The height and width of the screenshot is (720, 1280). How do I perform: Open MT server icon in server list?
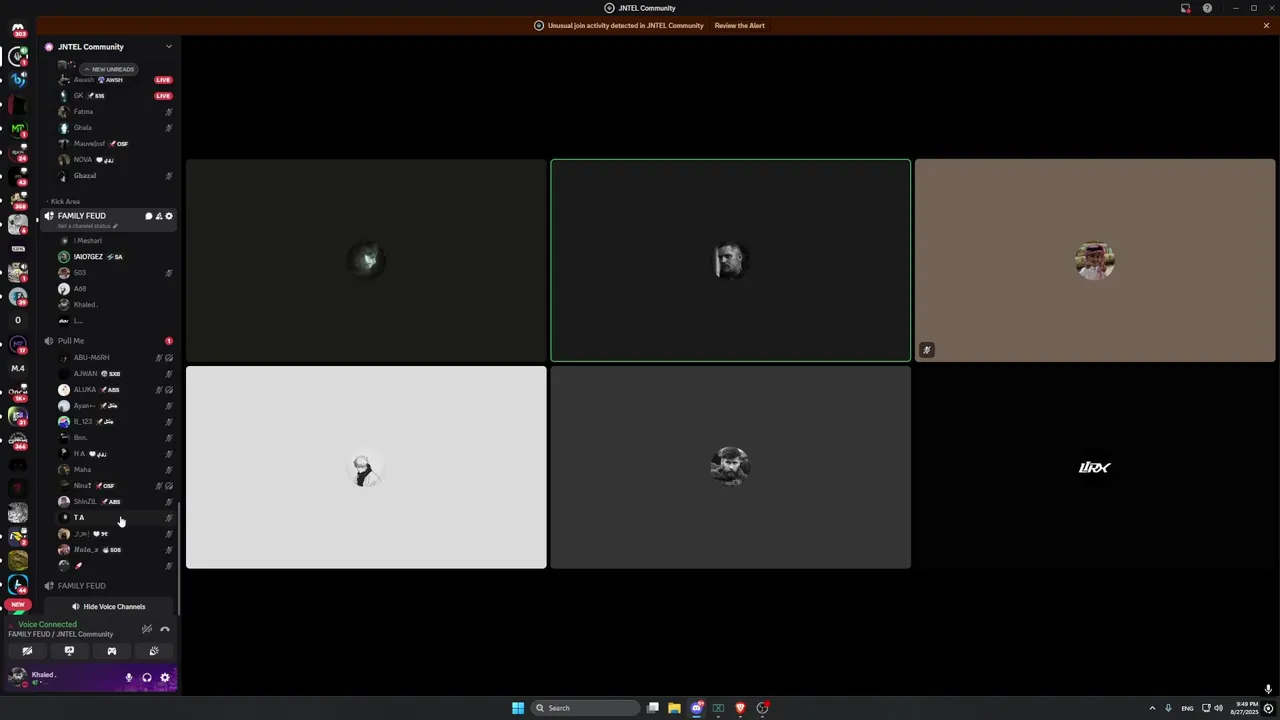(17, 128)
